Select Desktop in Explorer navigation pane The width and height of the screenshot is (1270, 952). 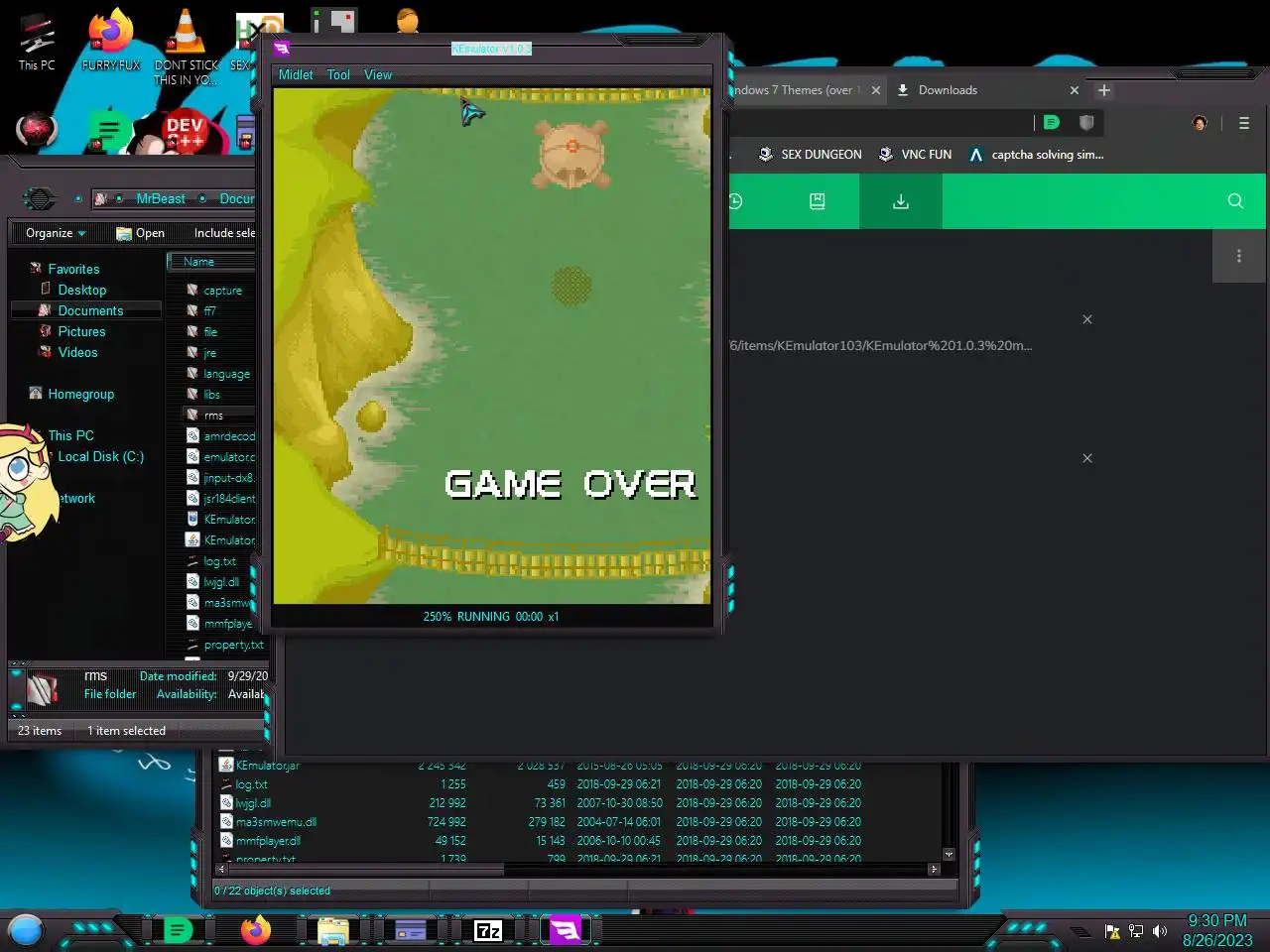tap(81, 290)
